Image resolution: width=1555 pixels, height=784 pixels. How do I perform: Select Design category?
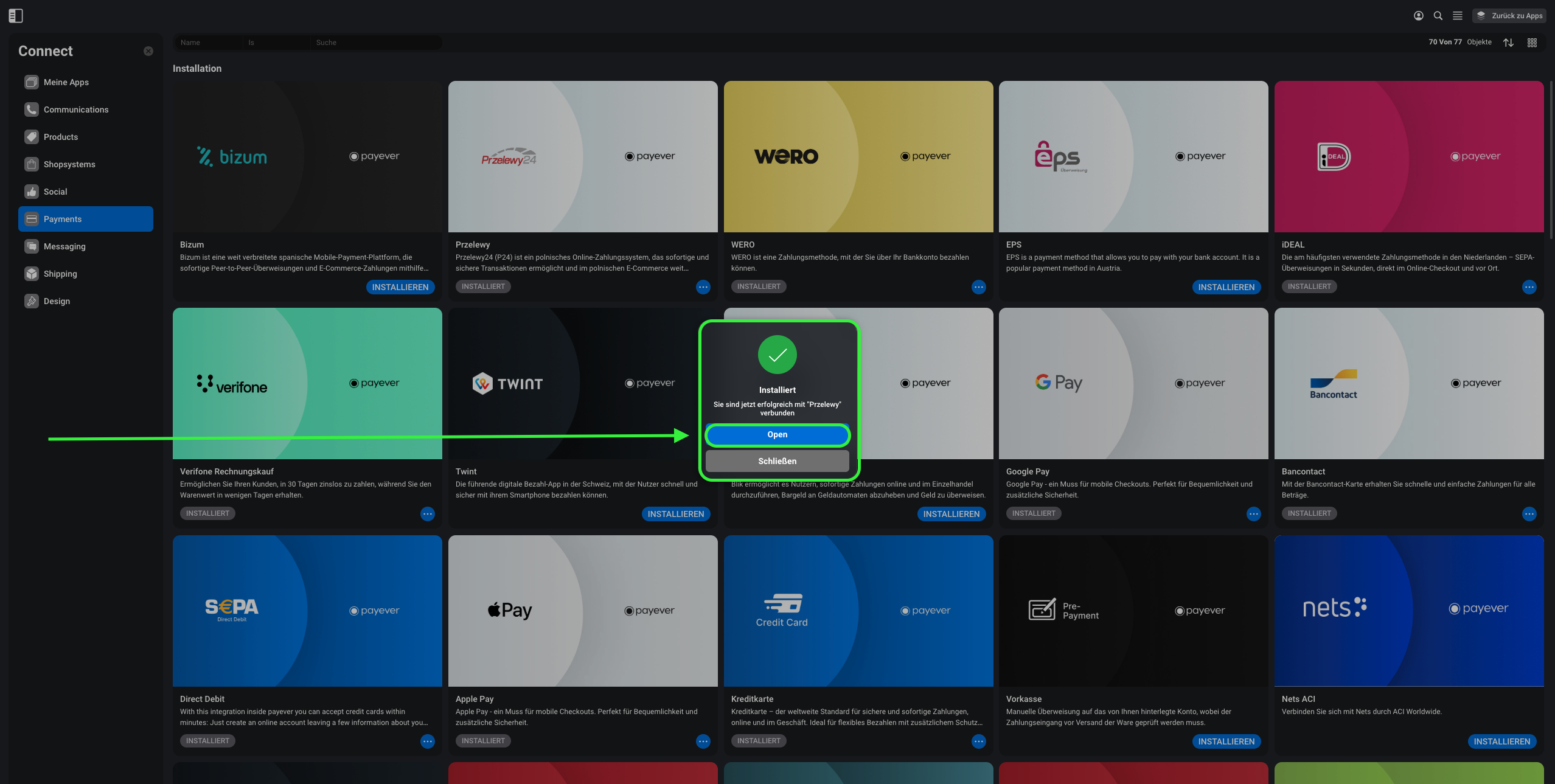[86, 301]
